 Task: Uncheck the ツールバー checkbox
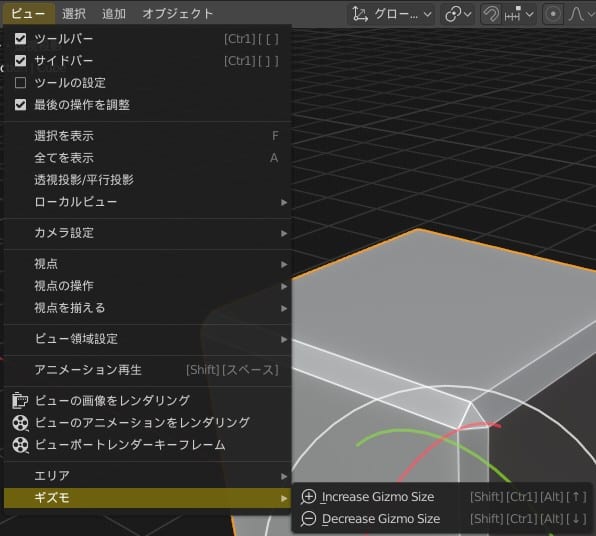[x=20, y=38]
